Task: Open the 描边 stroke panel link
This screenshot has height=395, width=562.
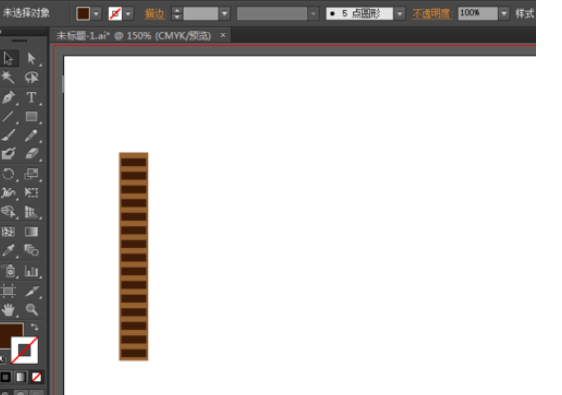Action: [156, 14]
